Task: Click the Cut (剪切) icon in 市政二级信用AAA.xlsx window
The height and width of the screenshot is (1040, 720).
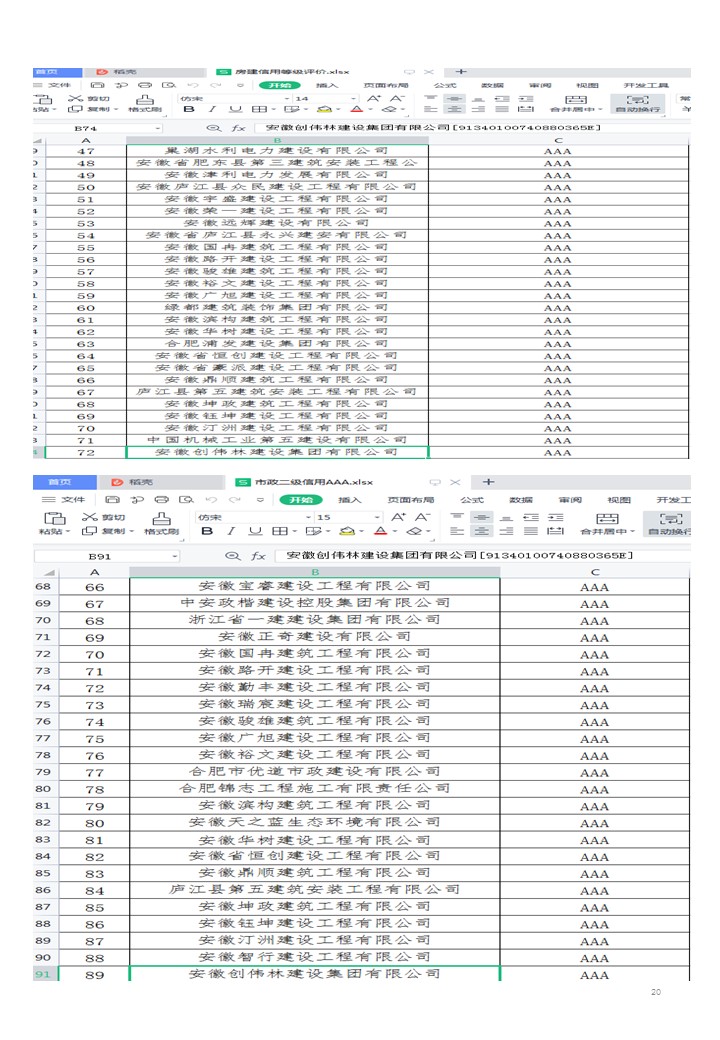Action: [90, 517]
